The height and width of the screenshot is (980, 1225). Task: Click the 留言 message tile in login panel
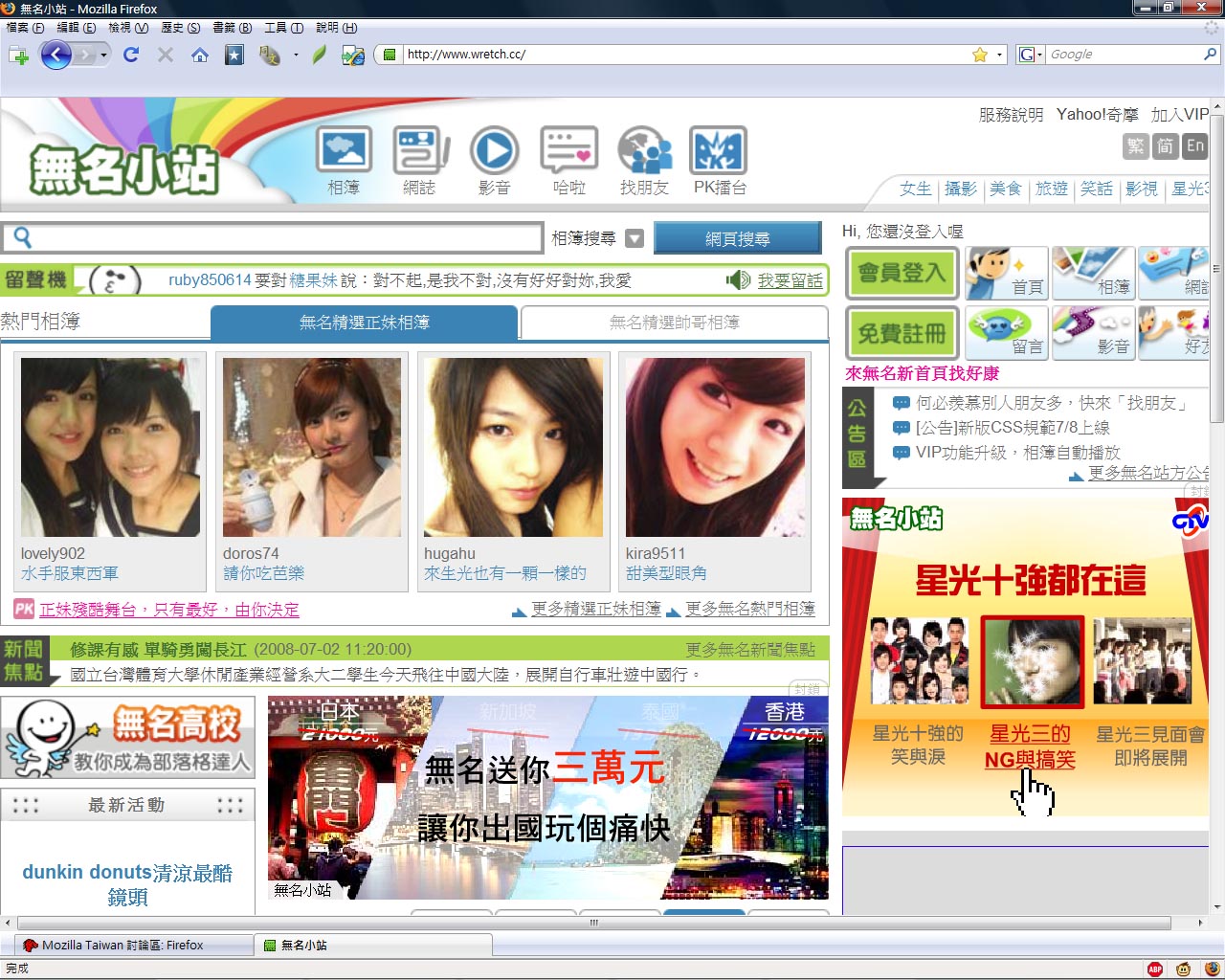(1006, 333)
